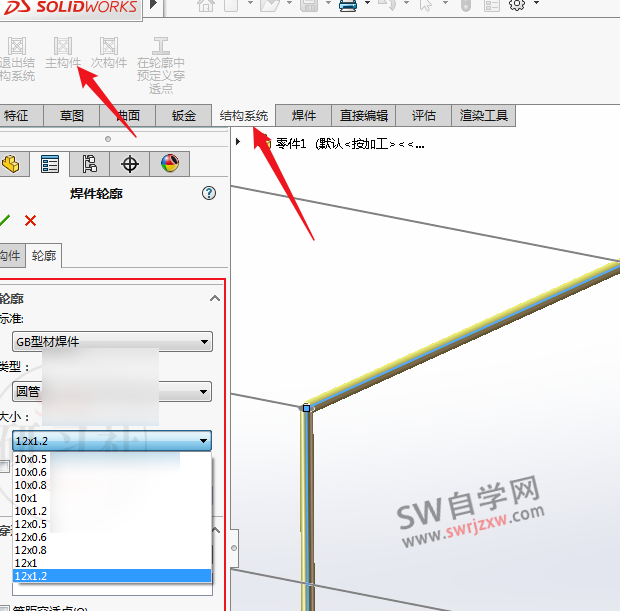Choose size 10x0.6 from list

click(x=112, y=472)
